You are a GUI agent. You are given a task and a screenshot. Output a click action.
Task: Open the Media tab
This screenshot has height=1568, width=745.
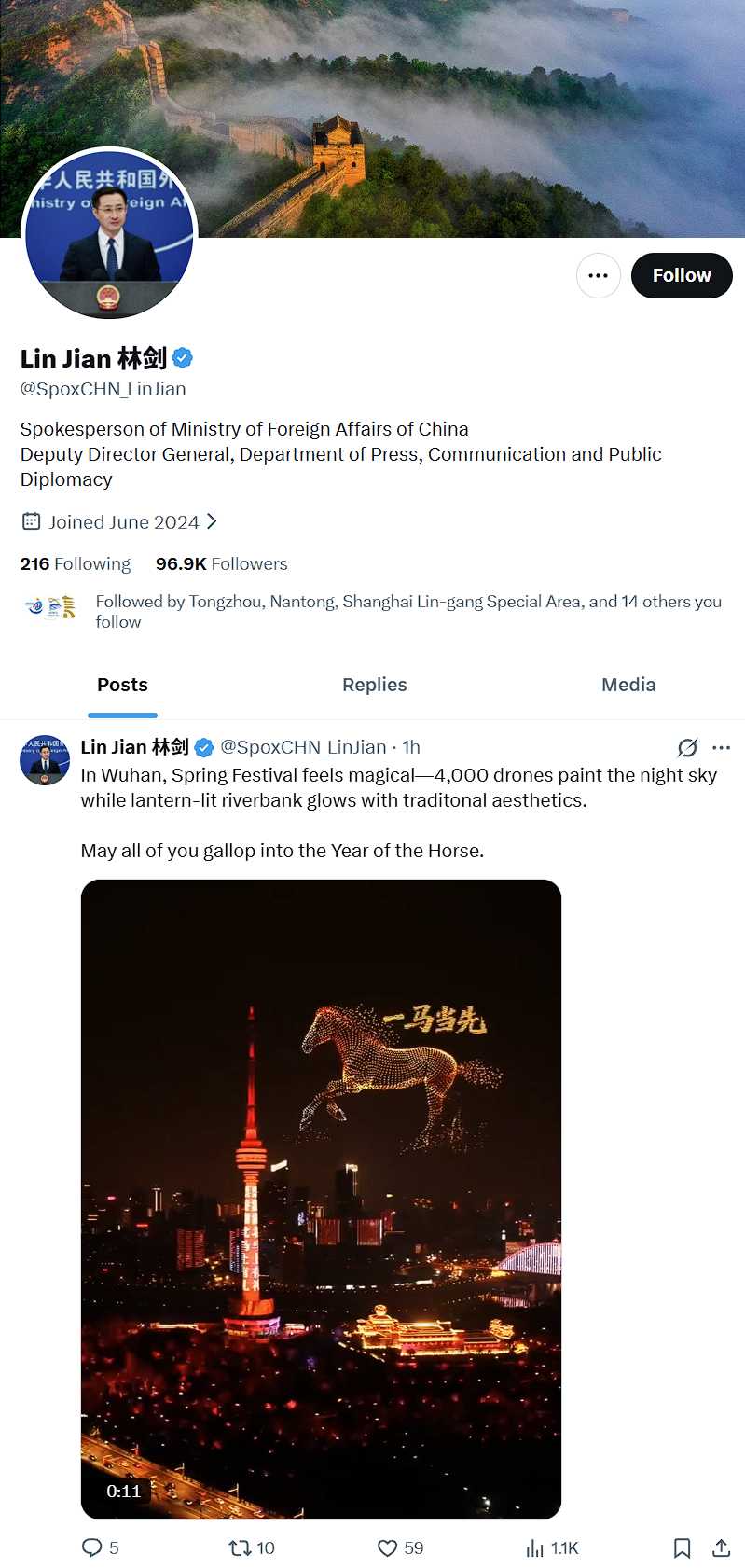tap(628, 685)
